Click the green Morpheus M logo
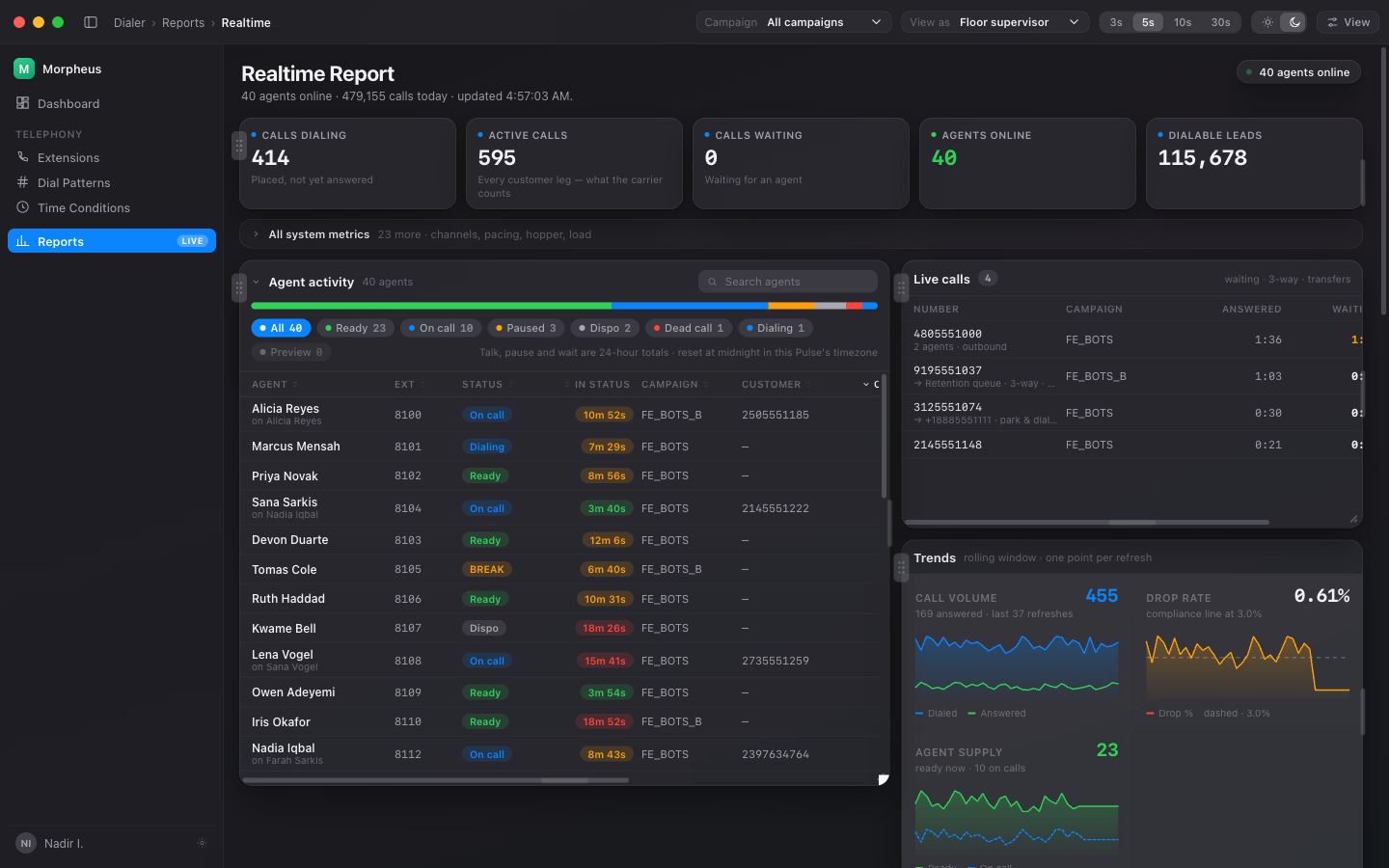Image resolution: width=1389 pixels, height=868 pixels. click(x=24, y=68)
